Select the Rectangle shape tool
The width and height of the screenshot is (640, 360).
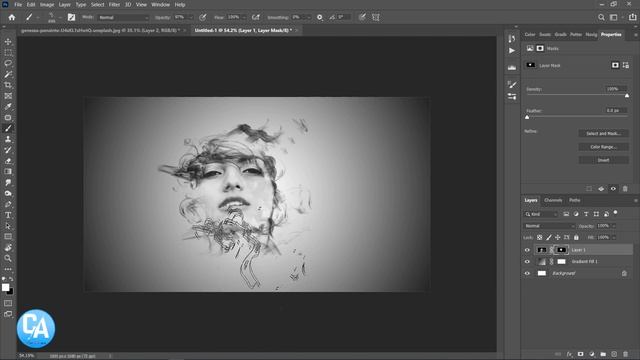coord(8,236)
